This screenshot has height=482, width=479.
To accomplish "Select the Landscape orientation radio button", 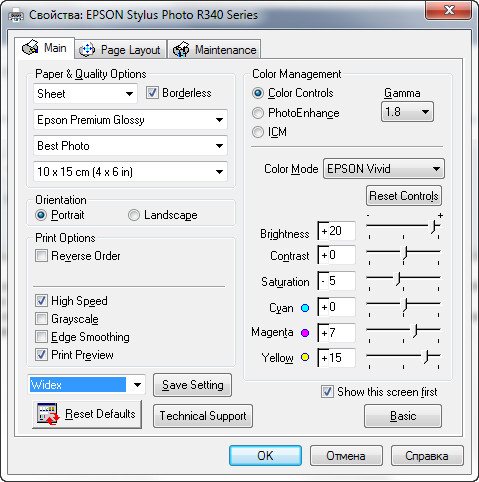I will pos(134,215).
